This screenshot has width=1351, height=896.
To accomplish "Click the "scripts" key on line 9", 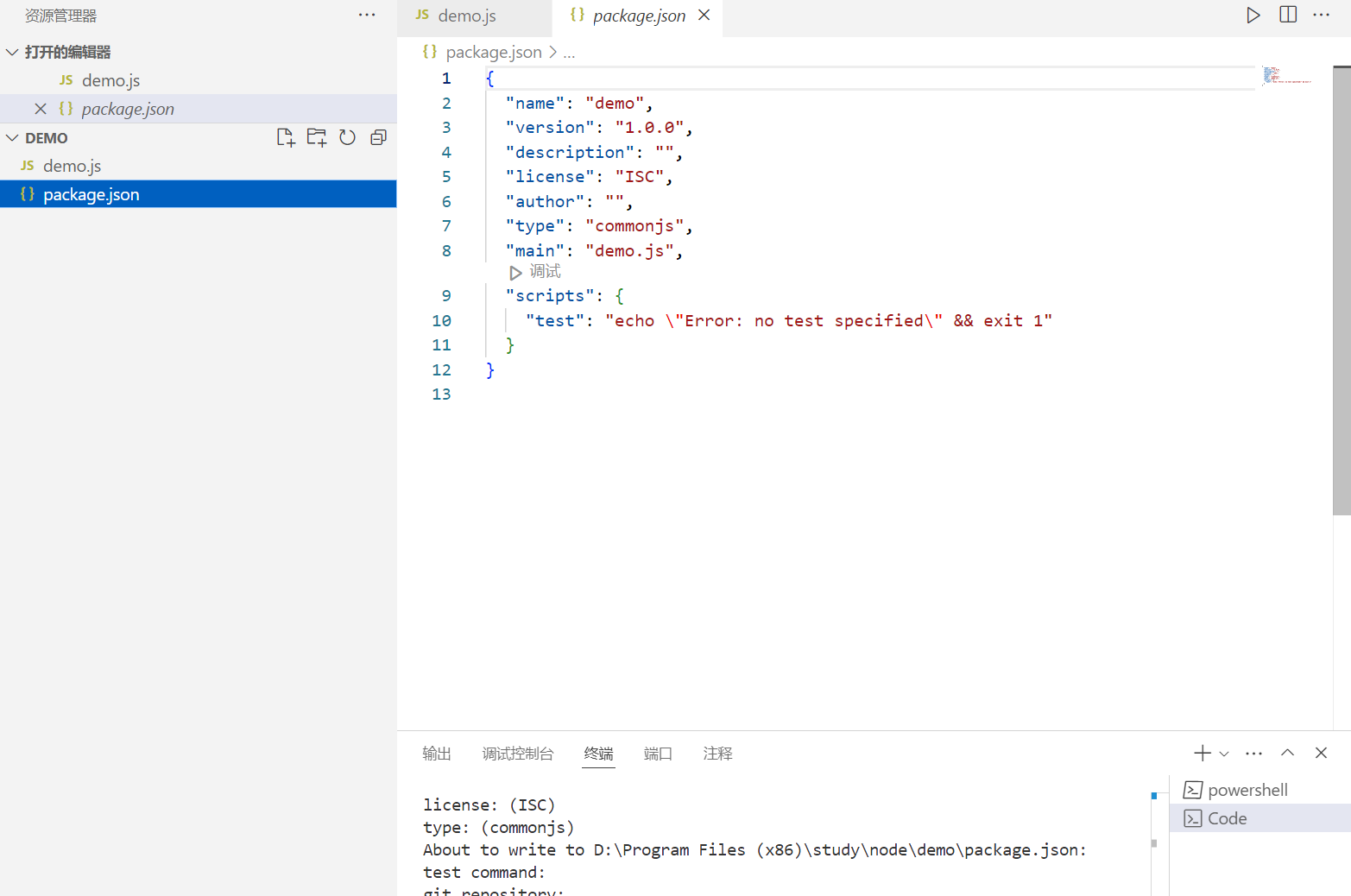I will [550, 296].
